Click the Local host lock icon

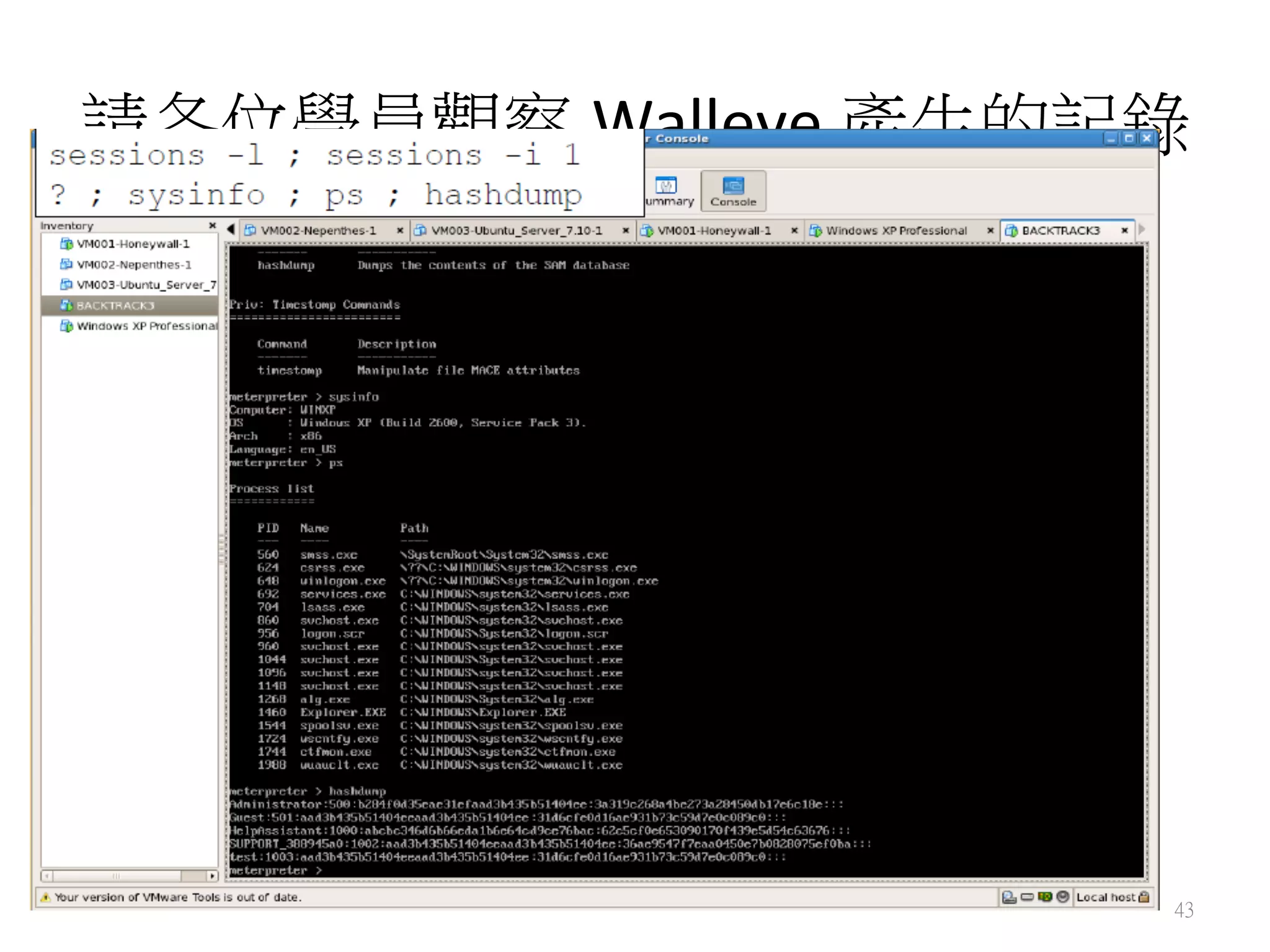click(x=1144, y=897)
